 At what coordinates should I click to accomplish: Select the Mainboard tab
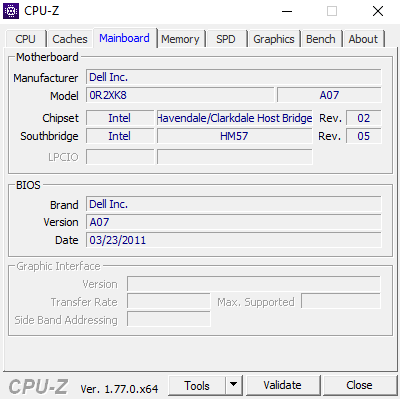pos(124,38)
